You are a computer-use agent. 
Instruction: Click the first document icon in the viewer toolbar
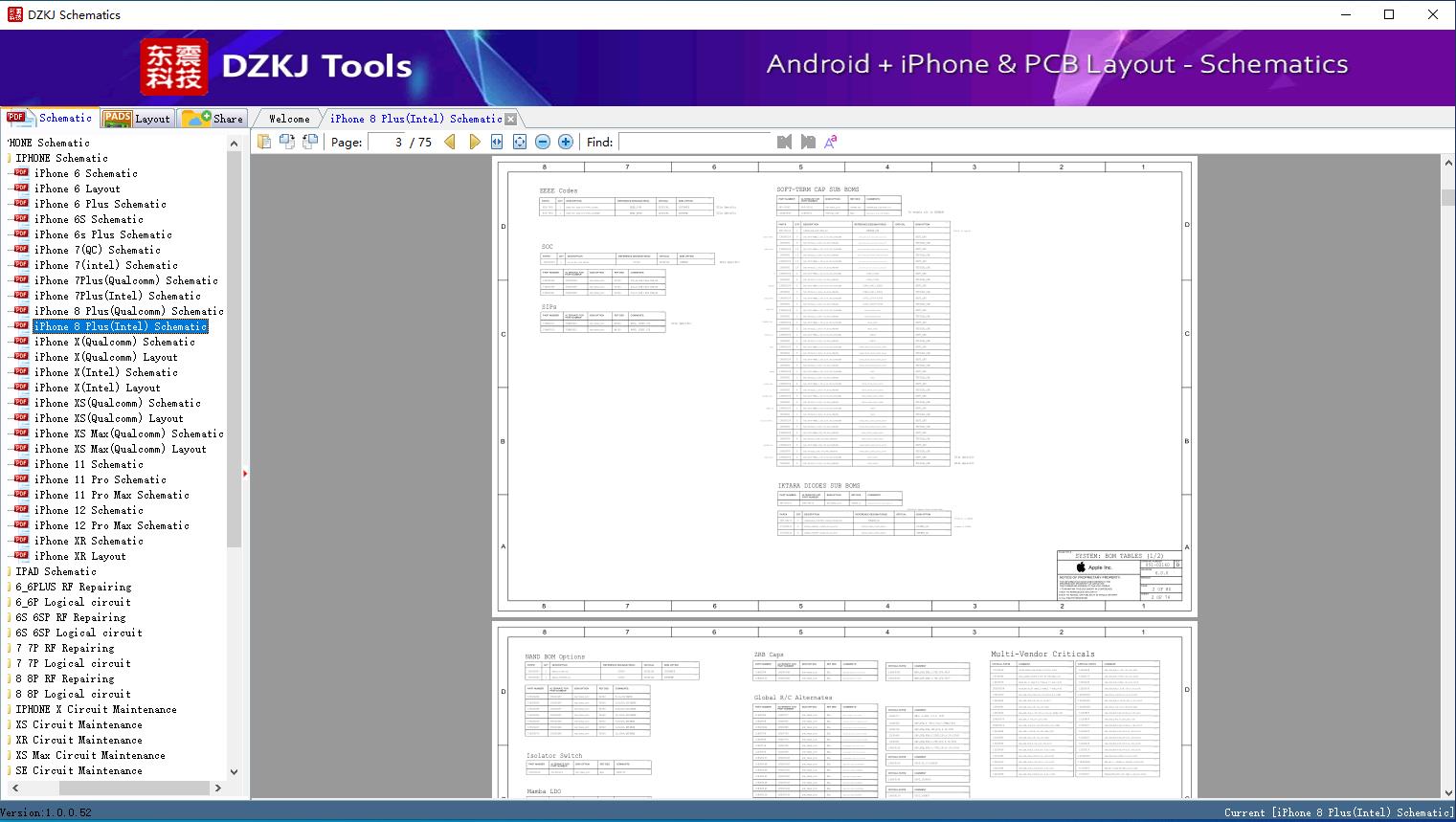pos(264,142)
